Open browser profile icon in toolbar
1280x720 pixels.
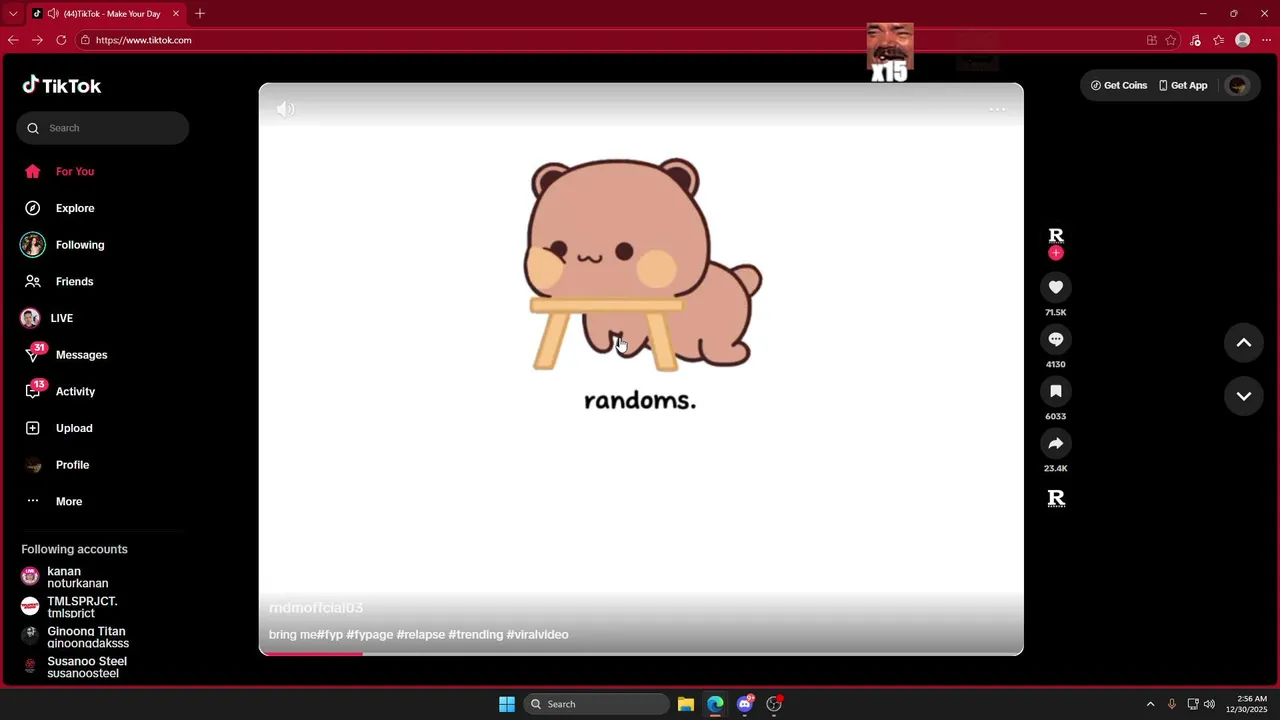point(1243,40)
